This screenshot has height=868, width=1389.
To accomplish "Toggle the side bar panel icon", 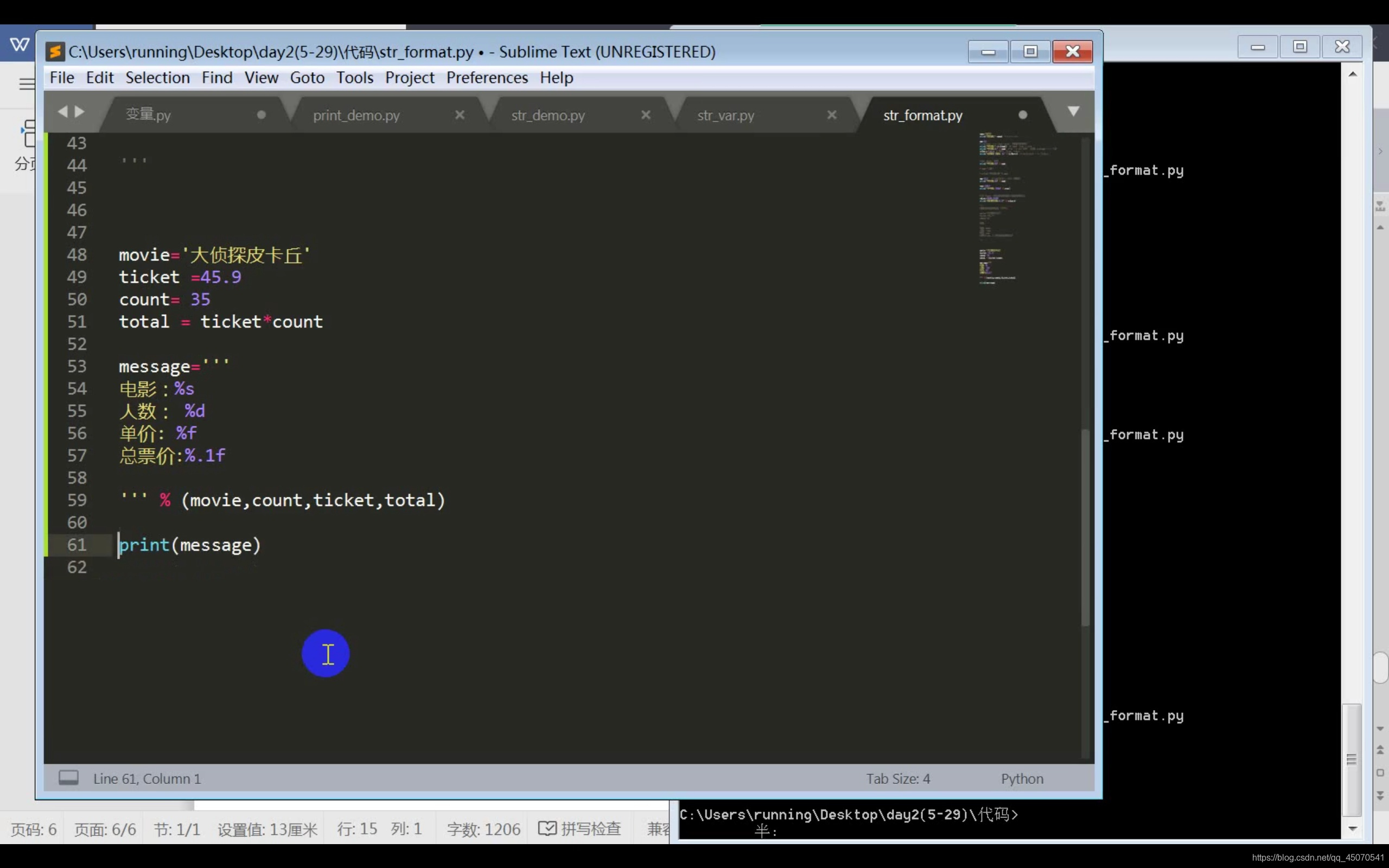I will (x=68, y=778).
